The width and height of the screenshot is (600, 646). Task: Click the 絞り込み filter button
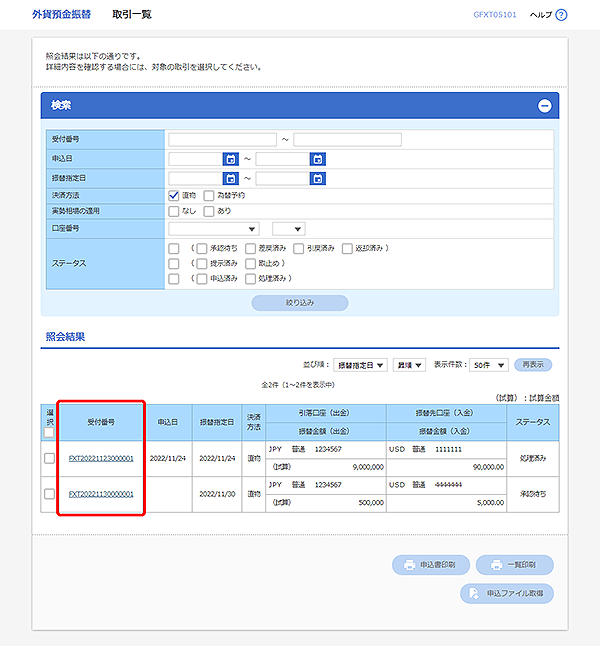point(300,303)
